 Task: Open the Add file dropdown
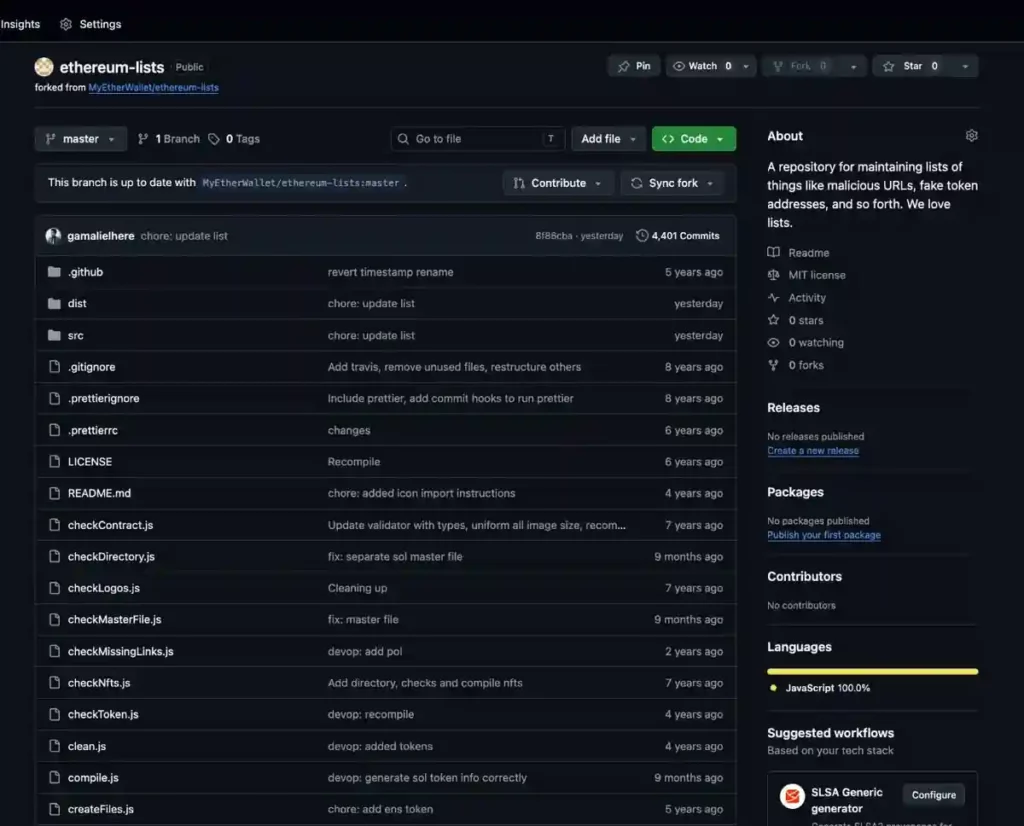point(608,138)
